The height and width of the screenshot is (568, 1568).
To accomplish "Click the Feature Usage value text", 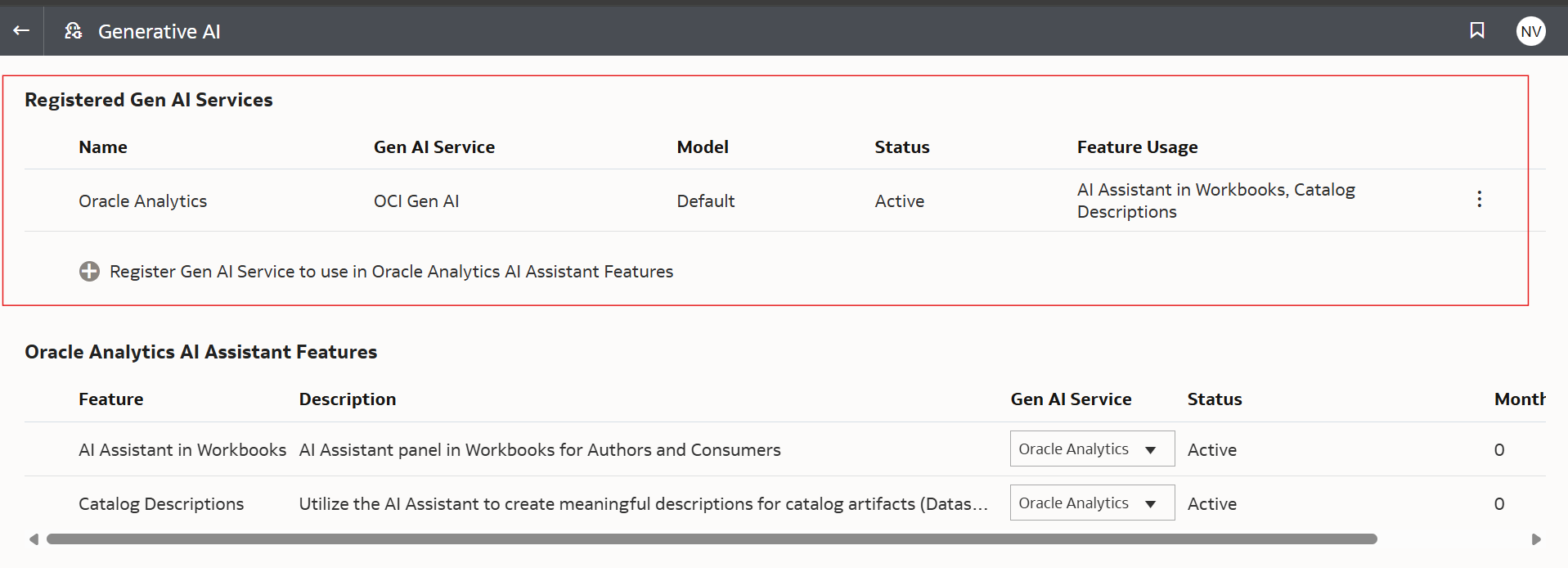I will (x=1215, y=201).
